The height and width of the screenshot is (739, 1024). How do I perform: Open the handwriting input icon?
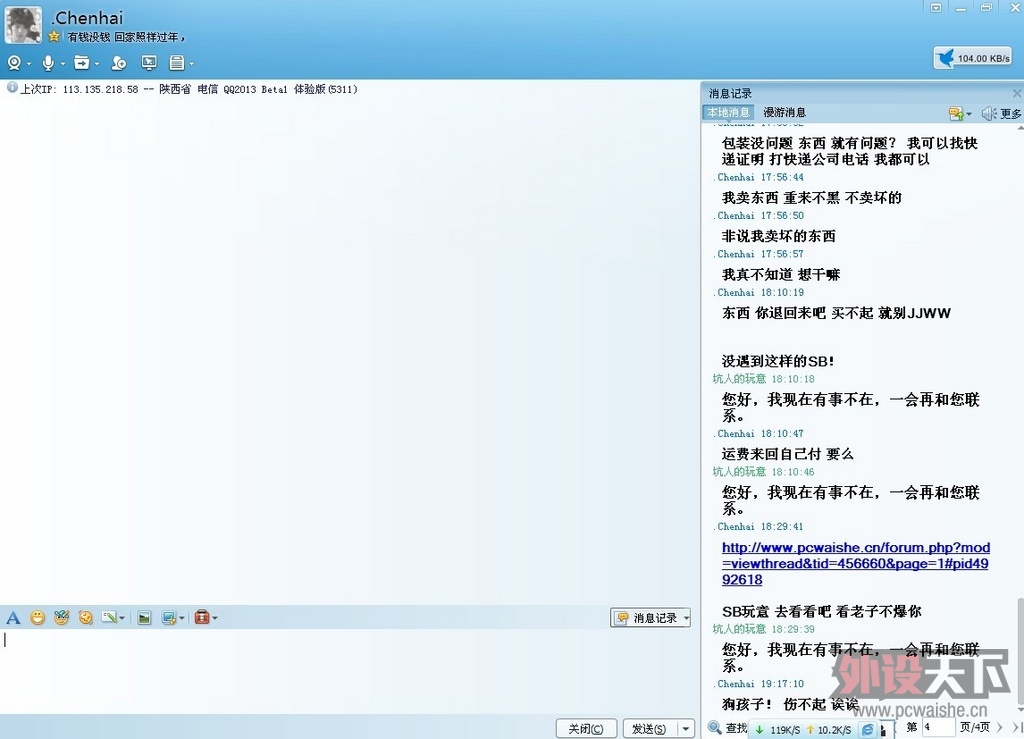click(109, 618)
